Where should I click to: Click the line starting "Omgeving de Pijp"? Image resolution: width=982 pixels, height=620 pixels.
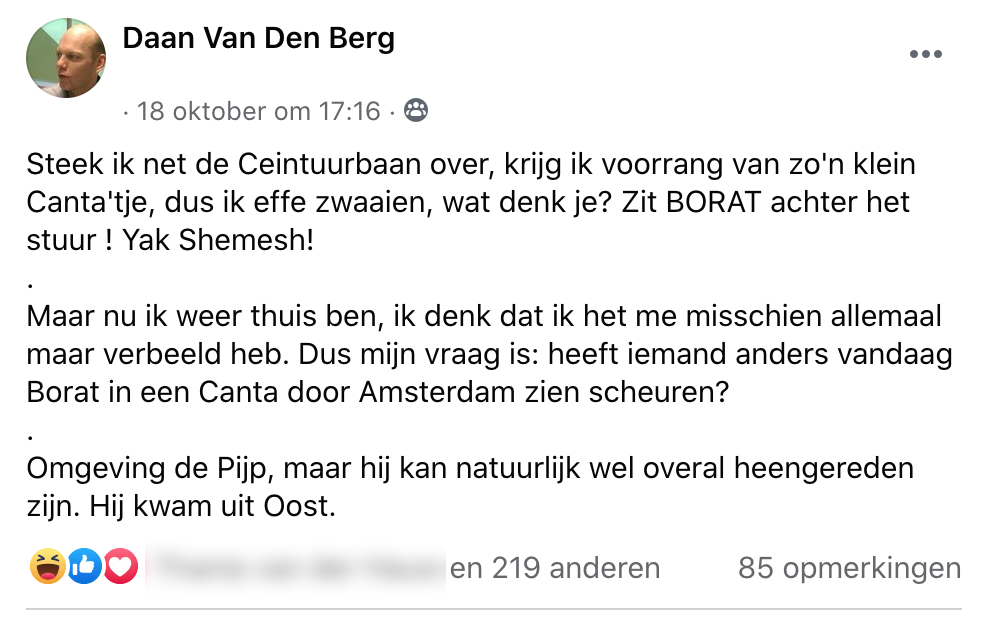click(x=470, y=468)
